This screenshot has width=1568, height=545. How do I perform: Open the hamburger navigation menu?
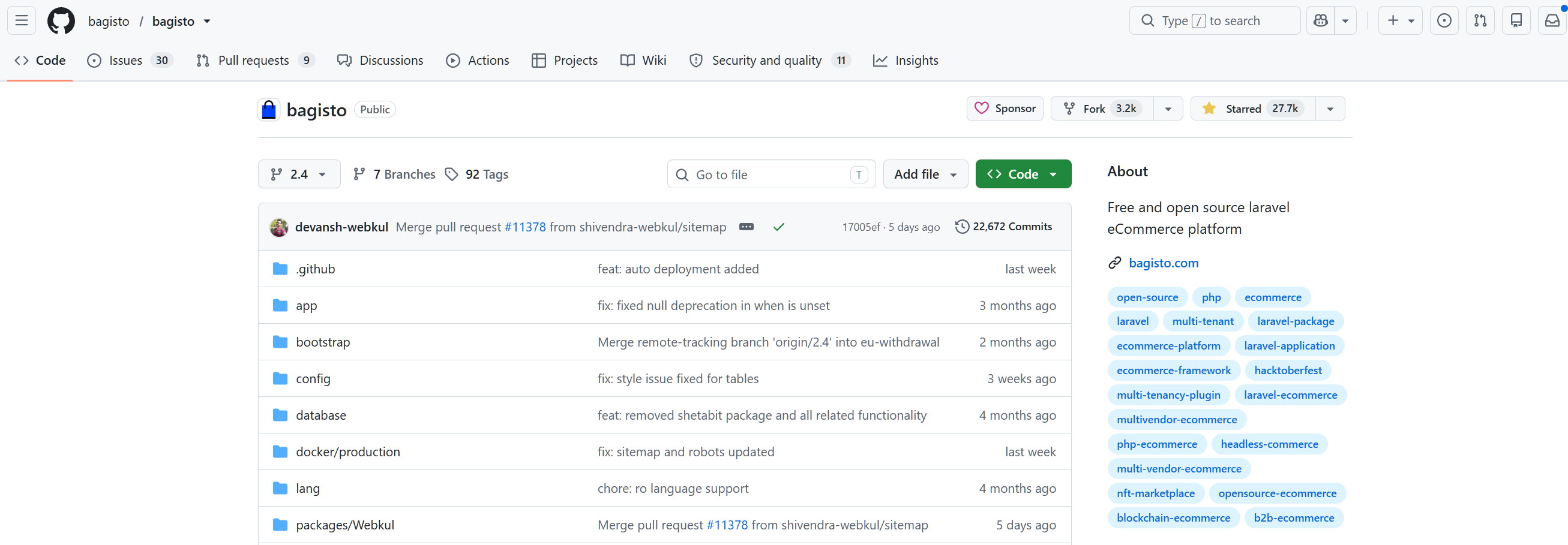[22, 20]
